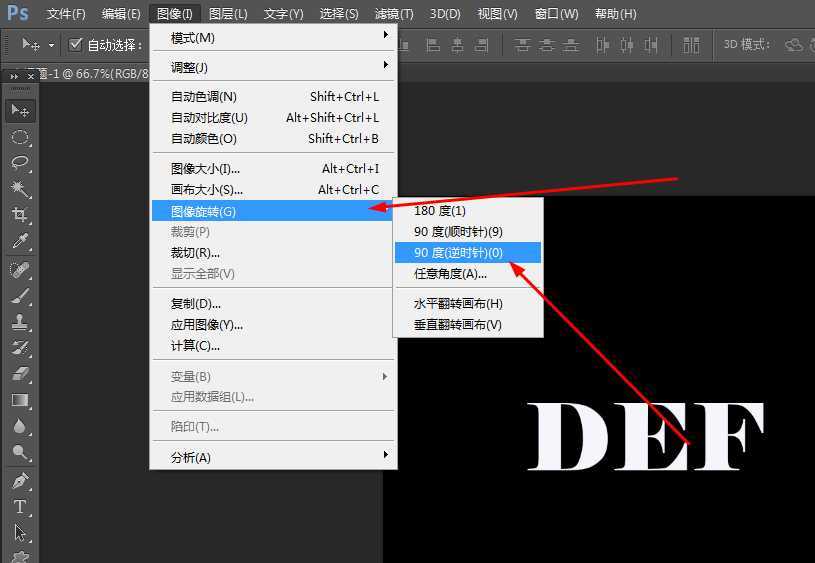Select the Elliptical Marquee tool
This screenshot has height=563, width=815.
tap(20, 137)
